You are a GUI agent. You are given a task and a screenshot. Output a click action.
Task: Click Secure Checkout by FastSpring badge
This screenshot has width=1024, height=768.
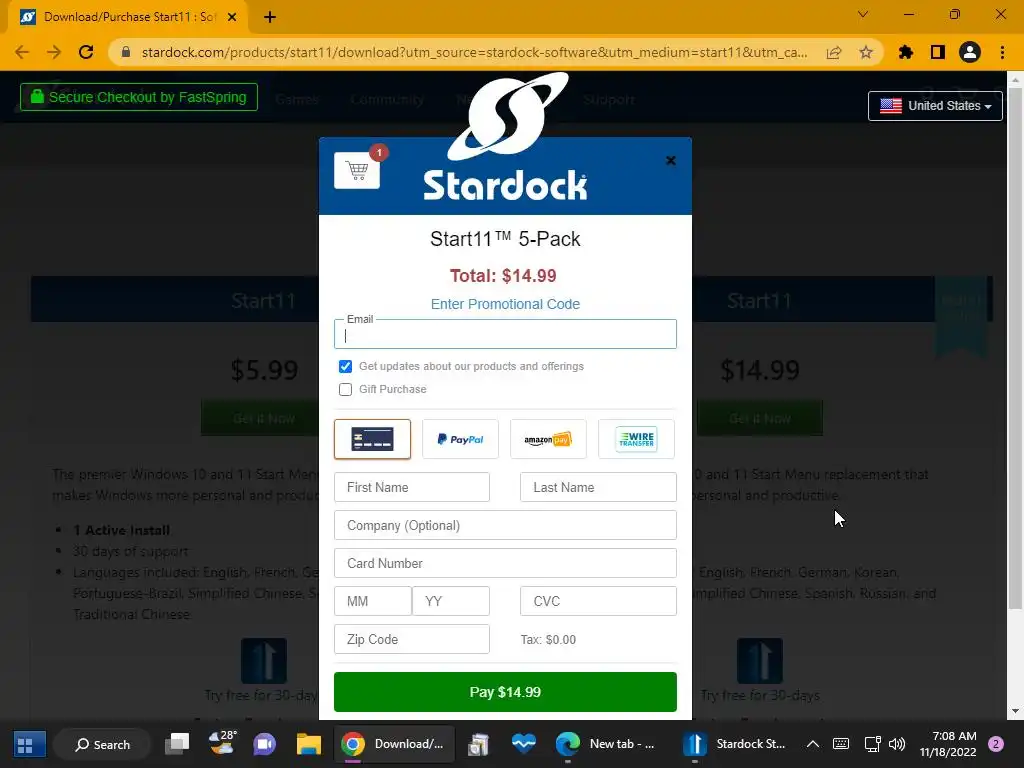[138, 97]
